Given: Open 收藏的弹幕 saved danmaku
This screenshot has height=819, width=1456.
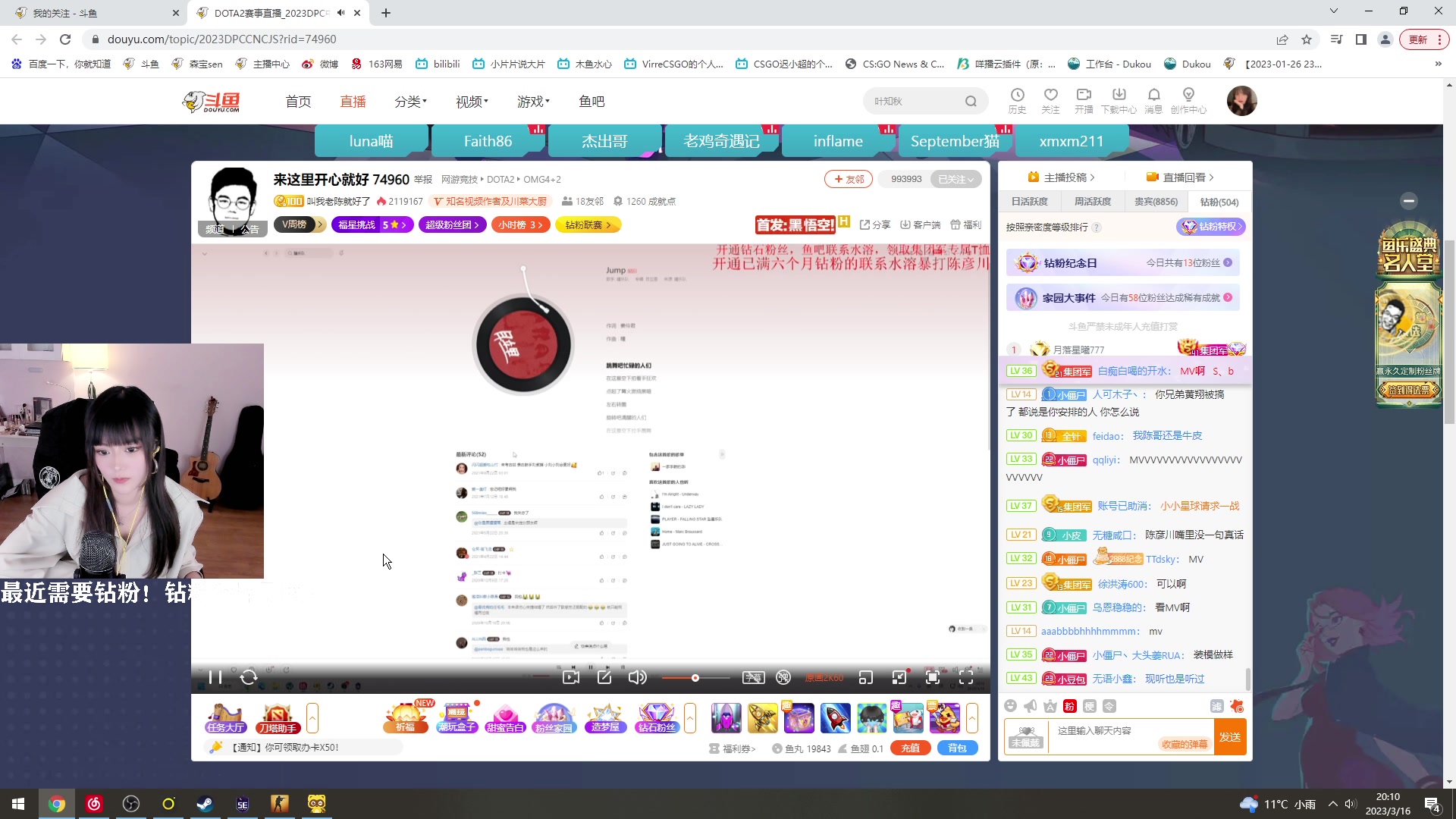Looking at the screenshot, I should coord(1185,745).
